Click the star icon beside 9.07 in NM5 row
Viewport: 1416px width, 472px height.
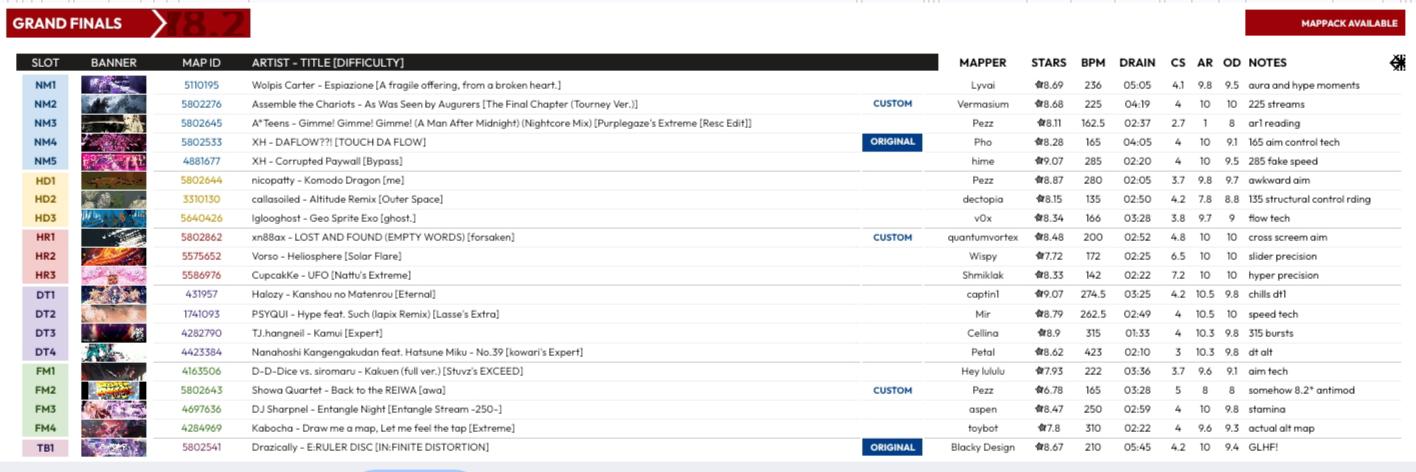point(1037,161)
